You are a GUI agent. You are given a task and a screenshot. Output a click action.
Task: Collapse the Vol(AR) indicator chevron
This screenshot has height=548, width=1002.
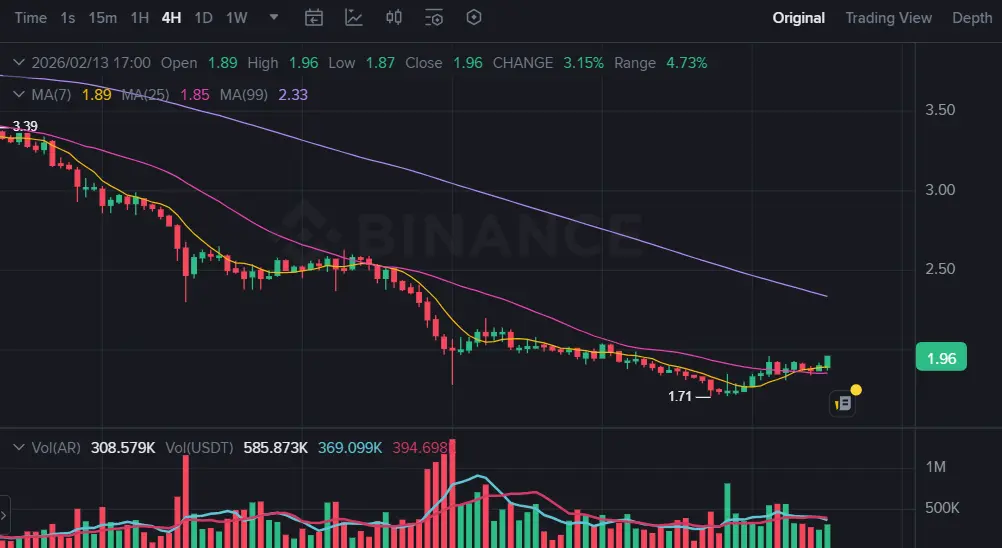pyautogui.click(x=19, y=448)
